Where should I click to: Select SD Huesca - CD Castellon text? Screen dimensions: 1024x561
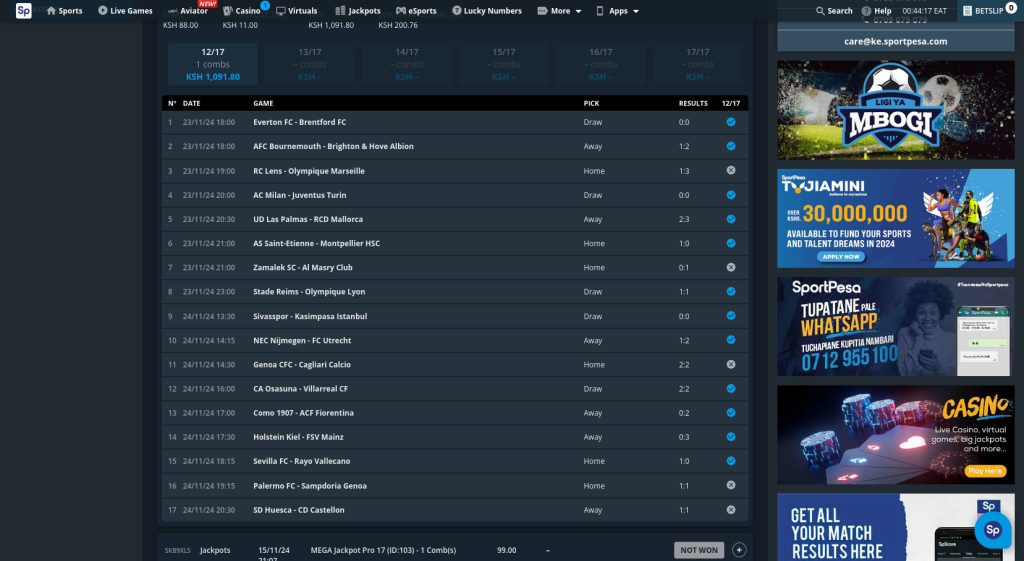tap(298, 509)
